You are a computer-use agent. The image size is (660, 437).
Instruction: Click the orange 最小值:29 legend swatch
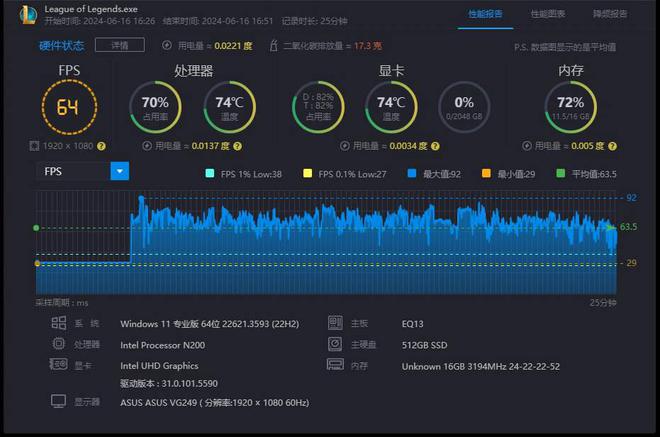(x=486, y=173)
